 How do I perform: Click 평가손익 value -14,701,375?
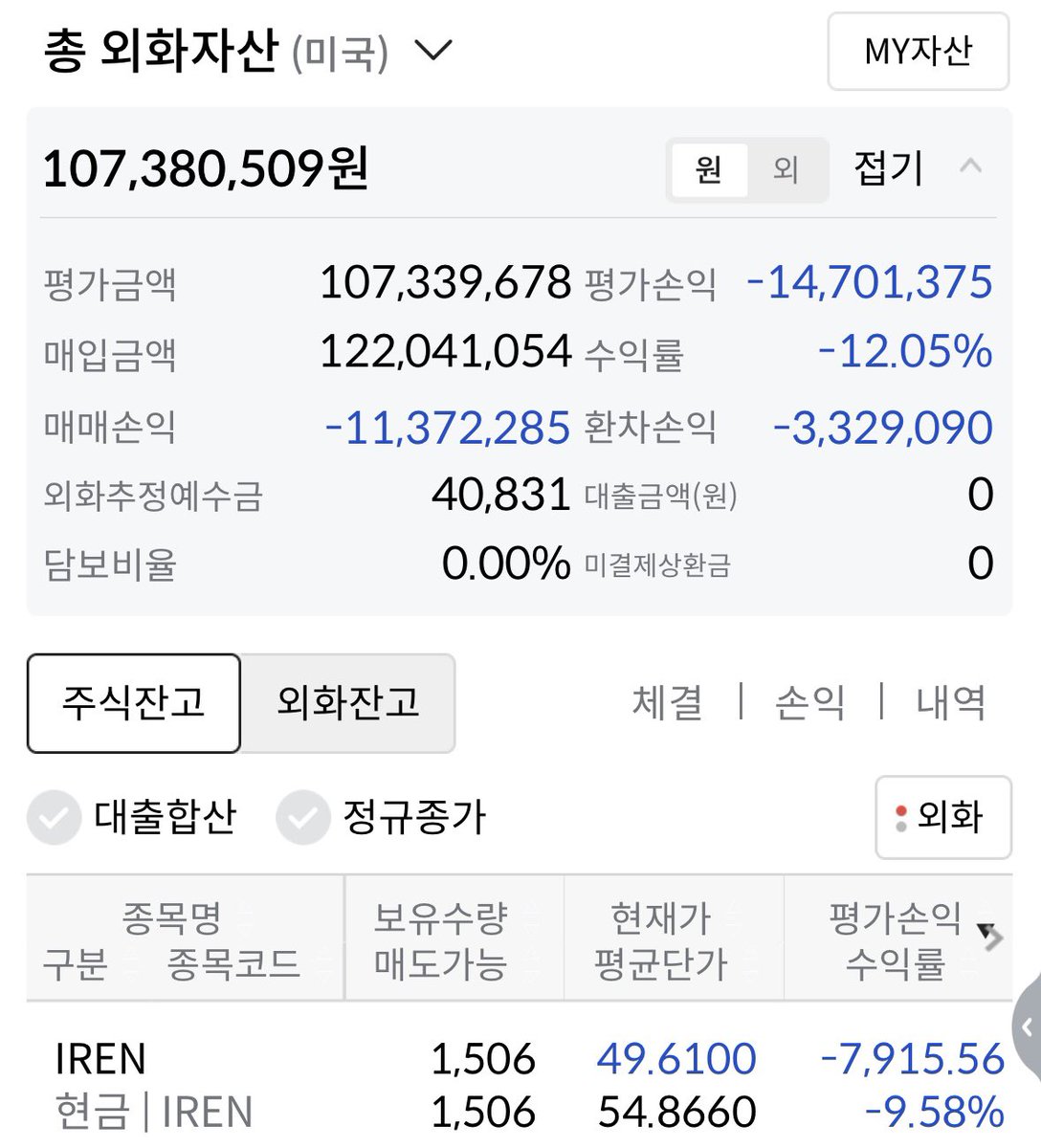tap(869, 282)
